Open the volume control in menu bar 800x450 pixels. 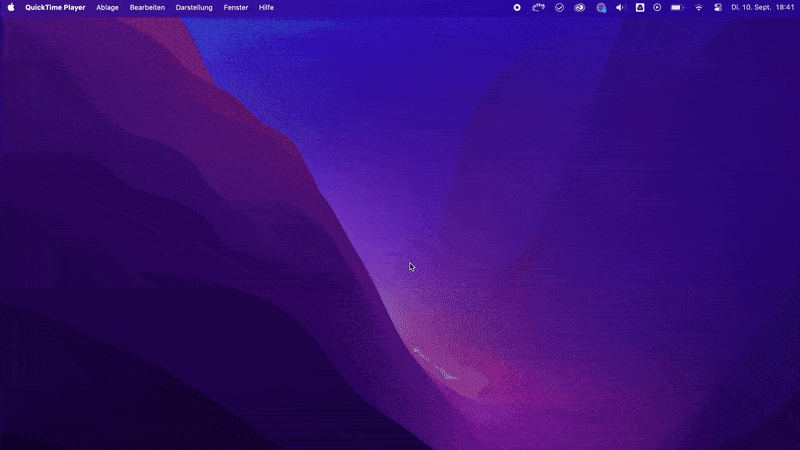click(x=620, y=7)
